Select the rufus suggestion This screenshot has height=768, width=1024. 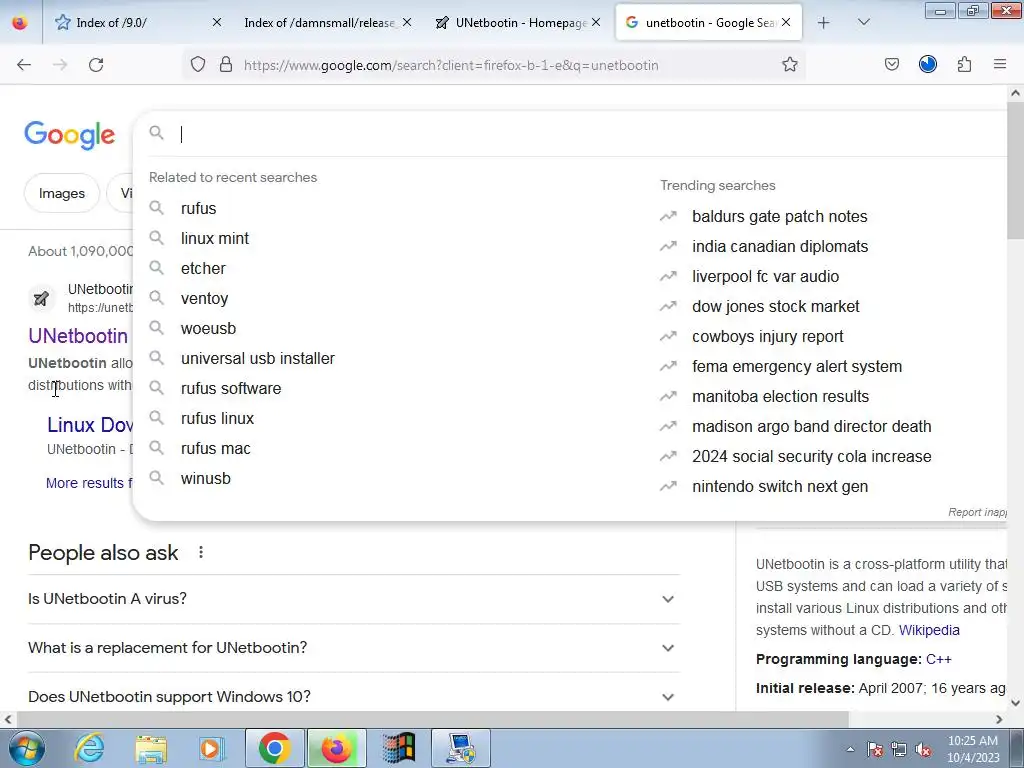(x=199, y=208)
